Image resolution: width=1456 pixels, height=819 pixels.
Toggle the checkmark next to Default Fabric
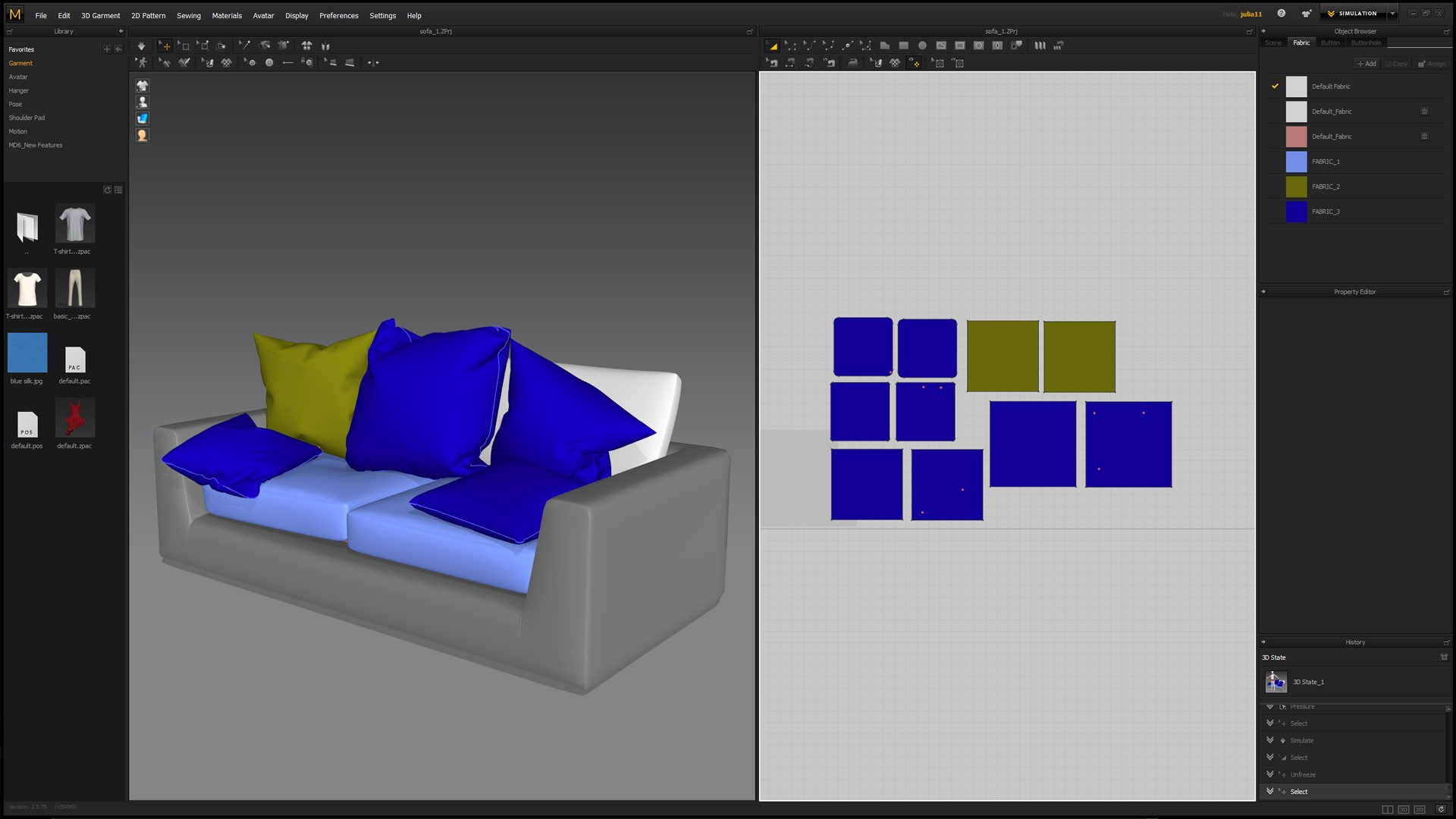[x=1275, y=86]
